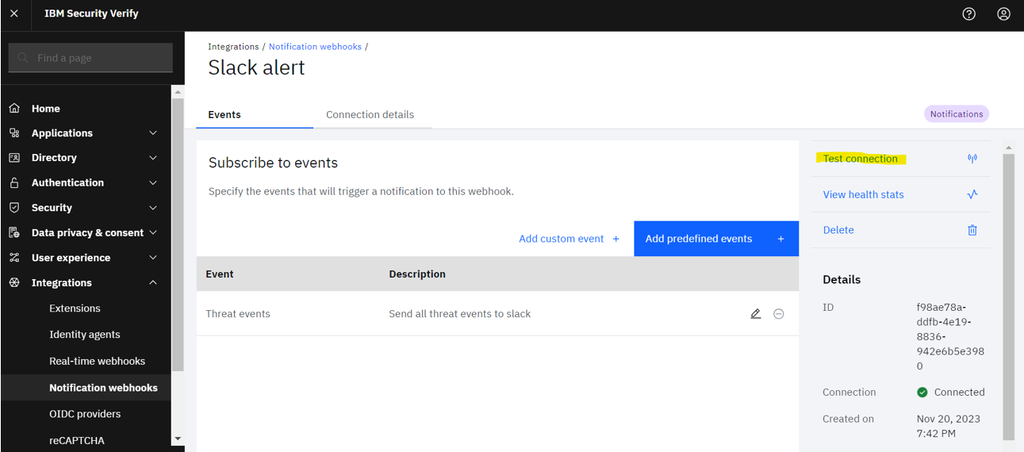Click the Delete trash can icon
1024x452 pixels.
972,230
